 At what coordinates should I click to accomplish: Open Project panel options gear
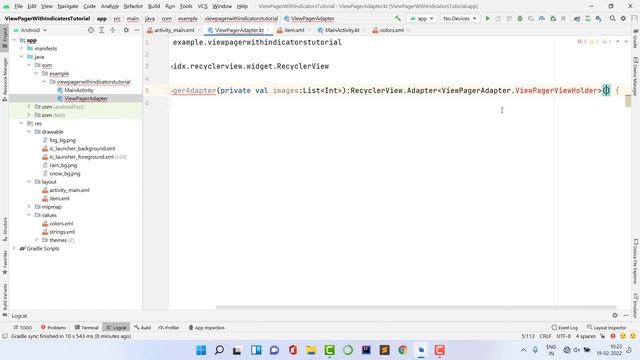point(126,30)
